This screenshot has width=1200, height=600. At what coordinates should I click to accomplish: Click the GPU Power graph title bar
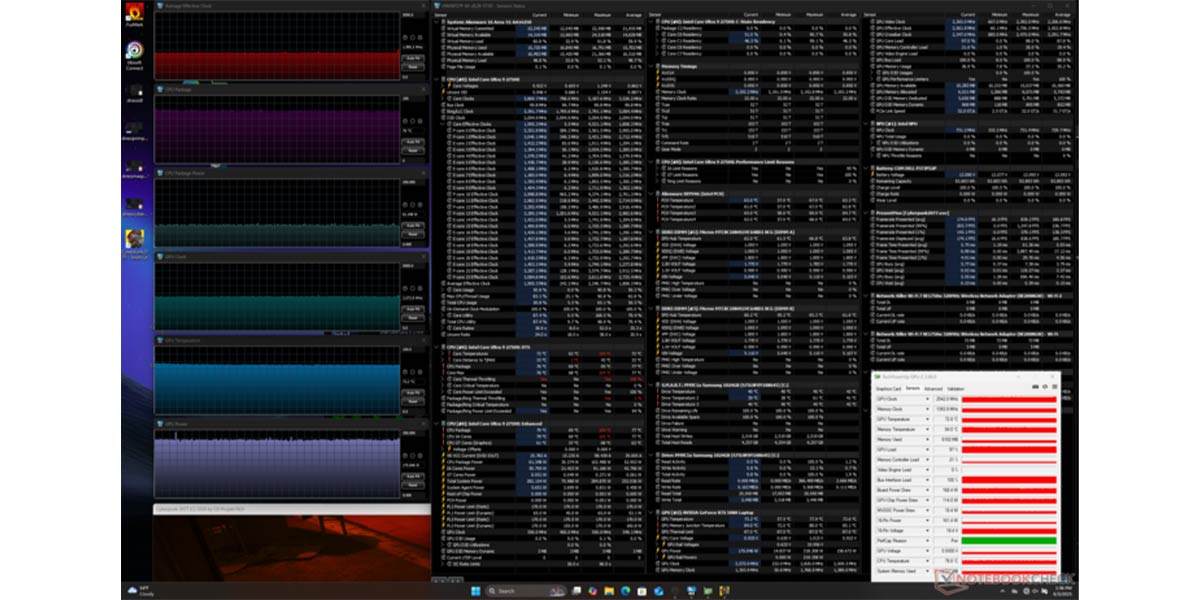290,424
